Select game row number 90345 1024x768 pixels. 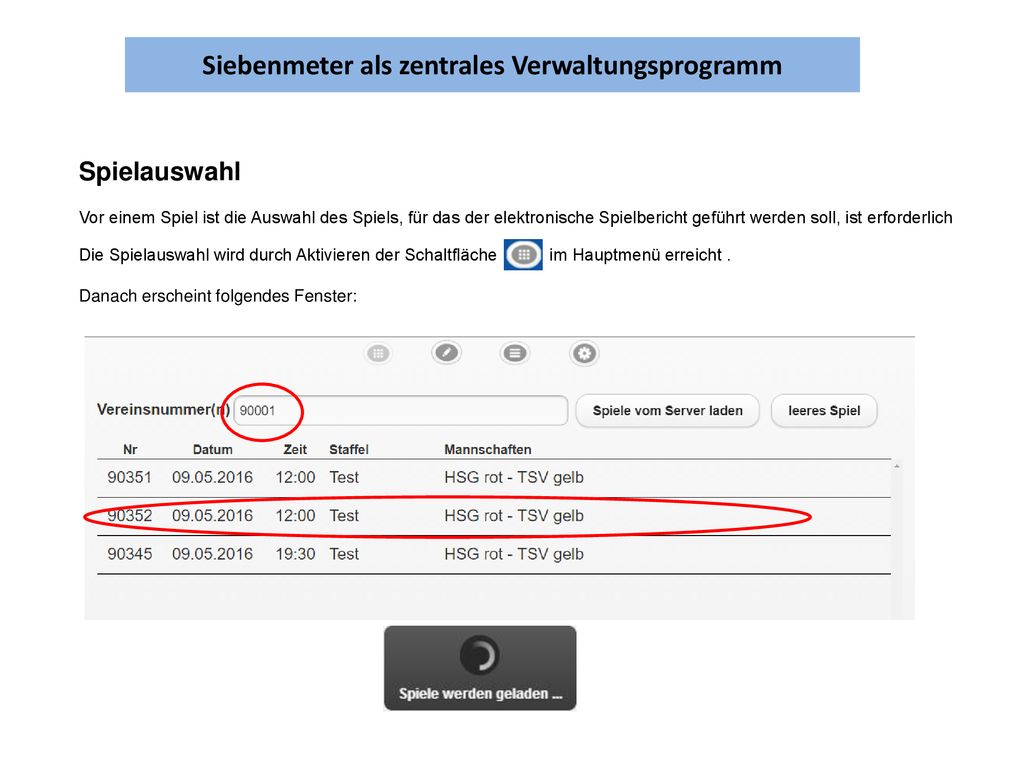tap(494, 554)
